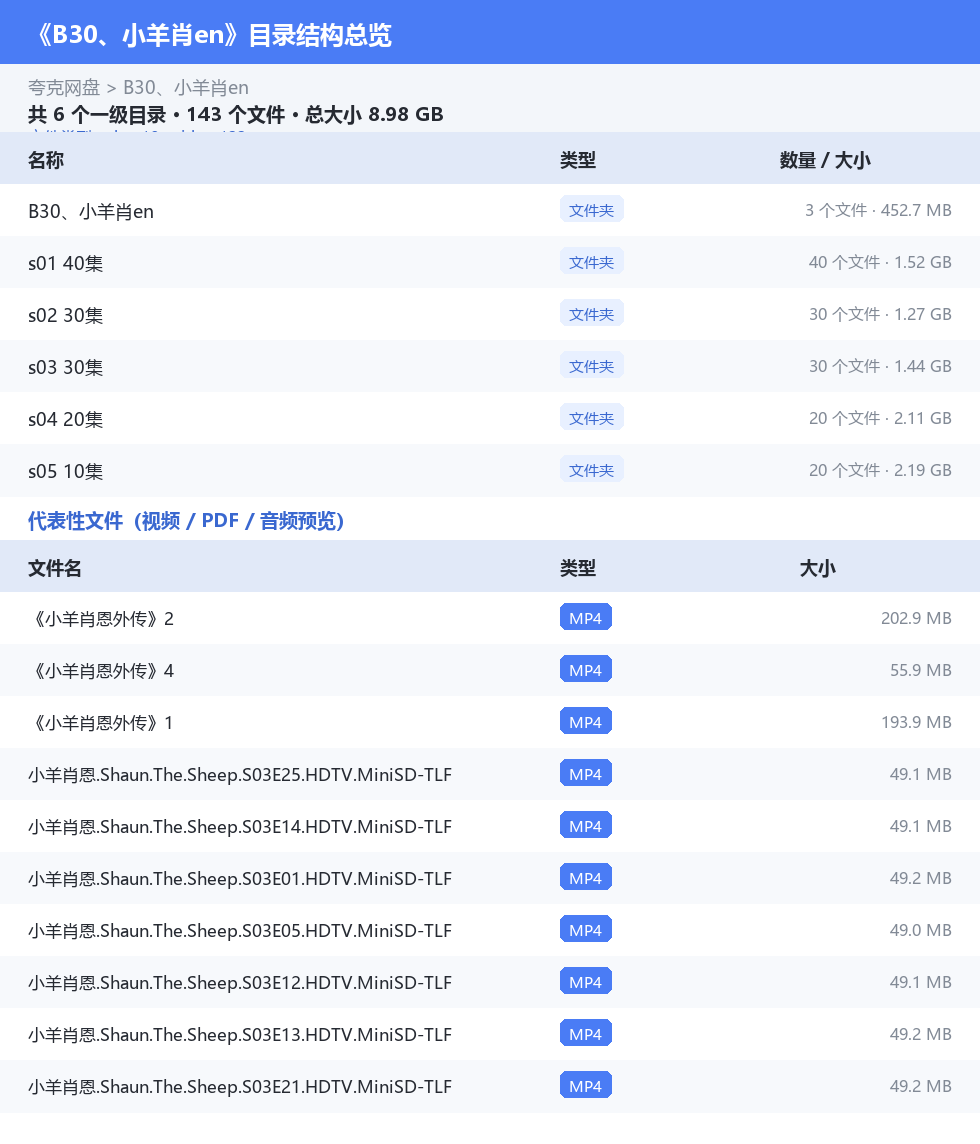Open the s01 40集 folder
980x1144 pixels.
point(490,263)
